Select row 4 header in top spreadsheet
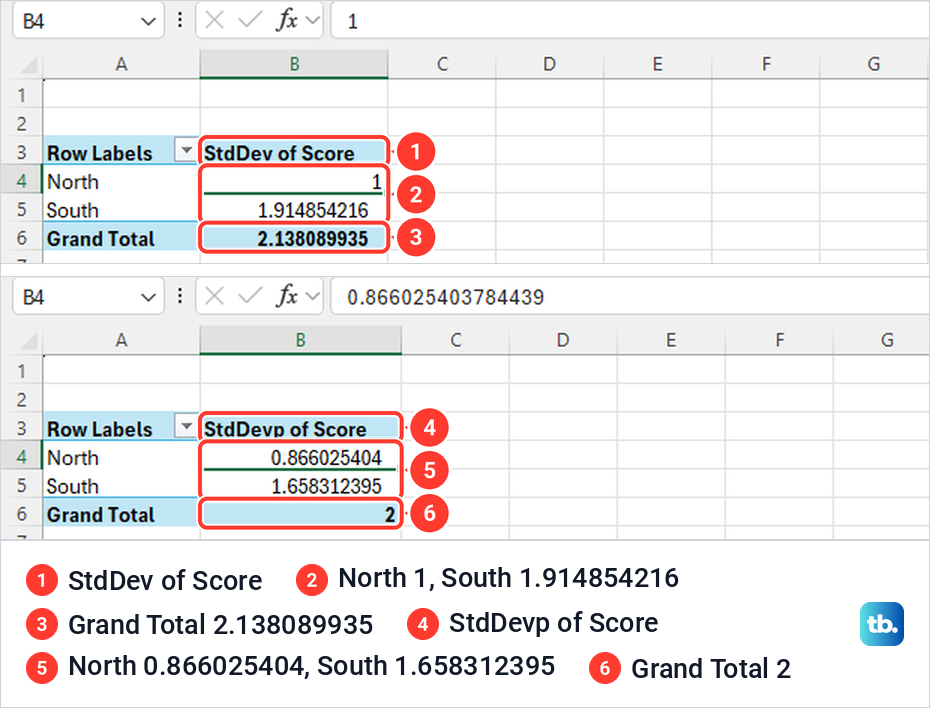The image size is (930, 708). (22, 180)
